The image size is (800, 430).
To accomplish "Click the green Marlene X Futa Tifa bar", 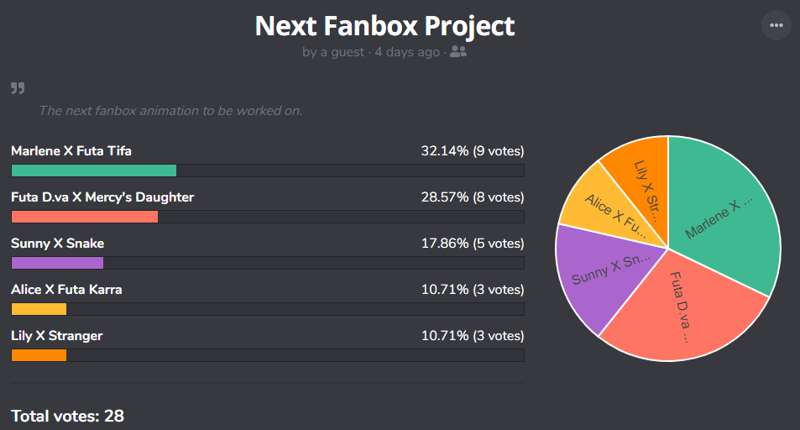I will (x=94, y=170).
